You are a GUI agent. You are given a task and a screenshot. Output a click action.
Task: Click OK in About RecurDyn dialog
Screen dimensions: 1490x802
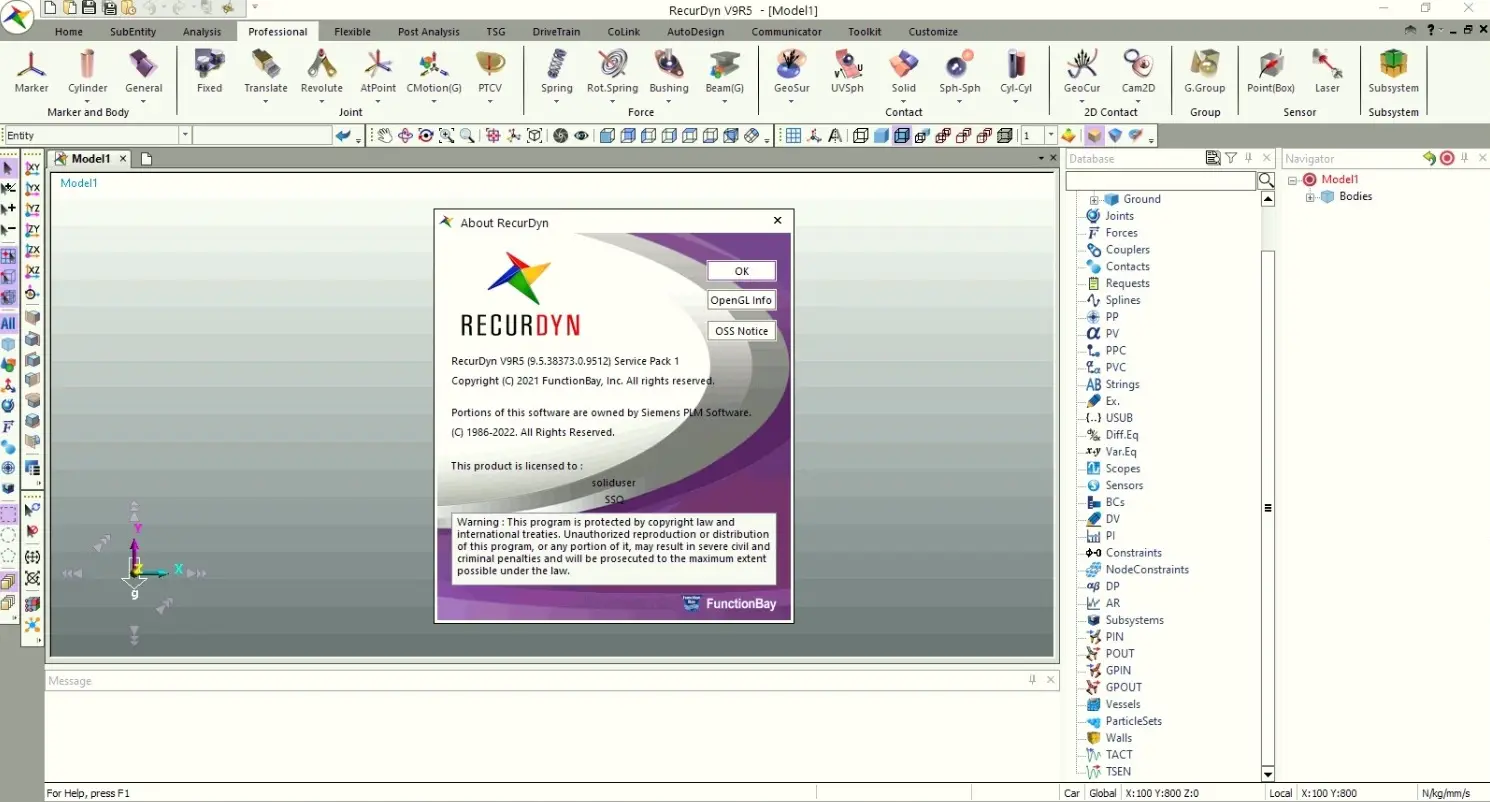click(741, 271)
